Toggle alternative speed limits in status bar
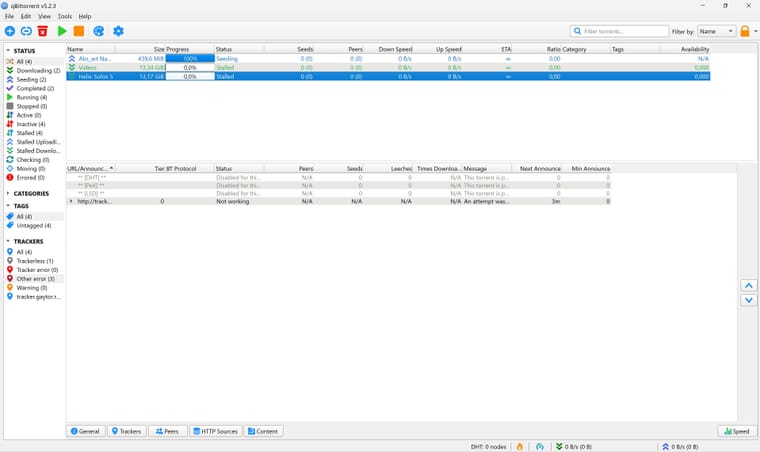This screenshot has height=452, width=760. pos(539,447)
